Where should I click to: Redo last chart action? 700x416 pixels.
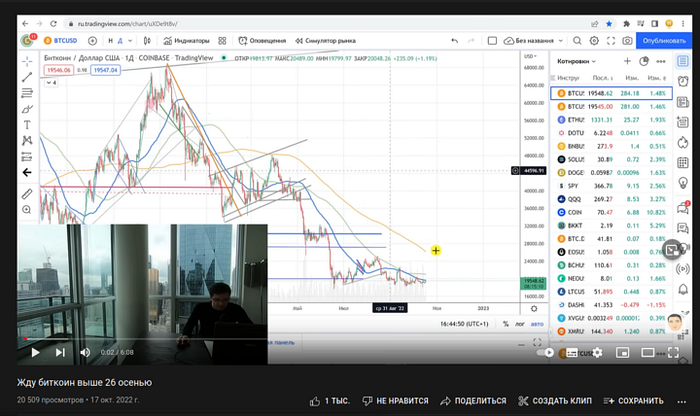coord(471,41)
